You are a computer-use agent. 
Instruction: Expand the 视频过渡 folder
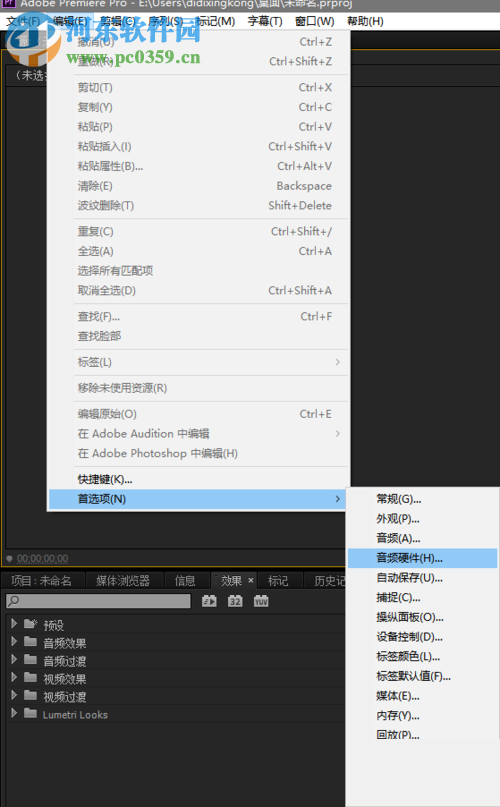click(14, 695)
